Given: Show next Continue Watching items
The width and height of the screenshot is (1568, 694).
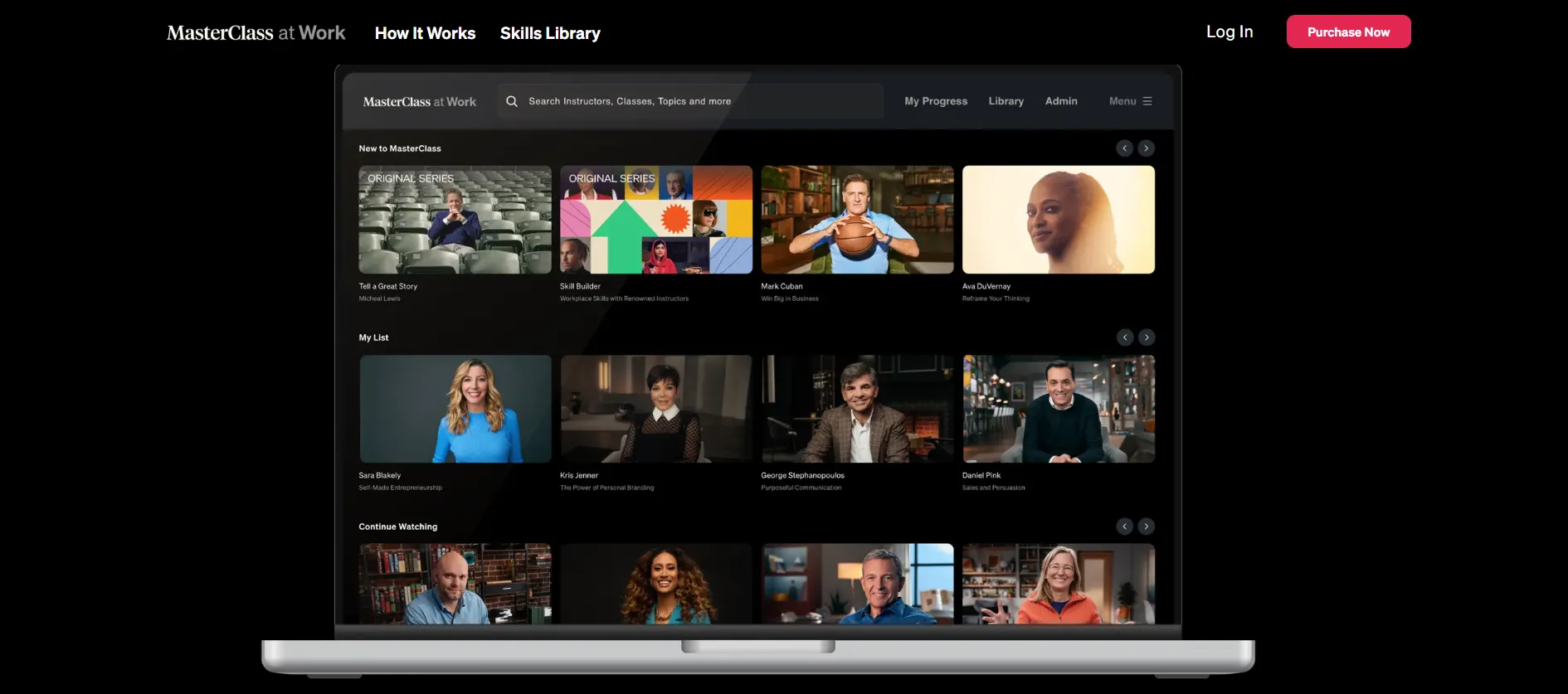Looking at the screenshot, I should (x=1146, y=527).
